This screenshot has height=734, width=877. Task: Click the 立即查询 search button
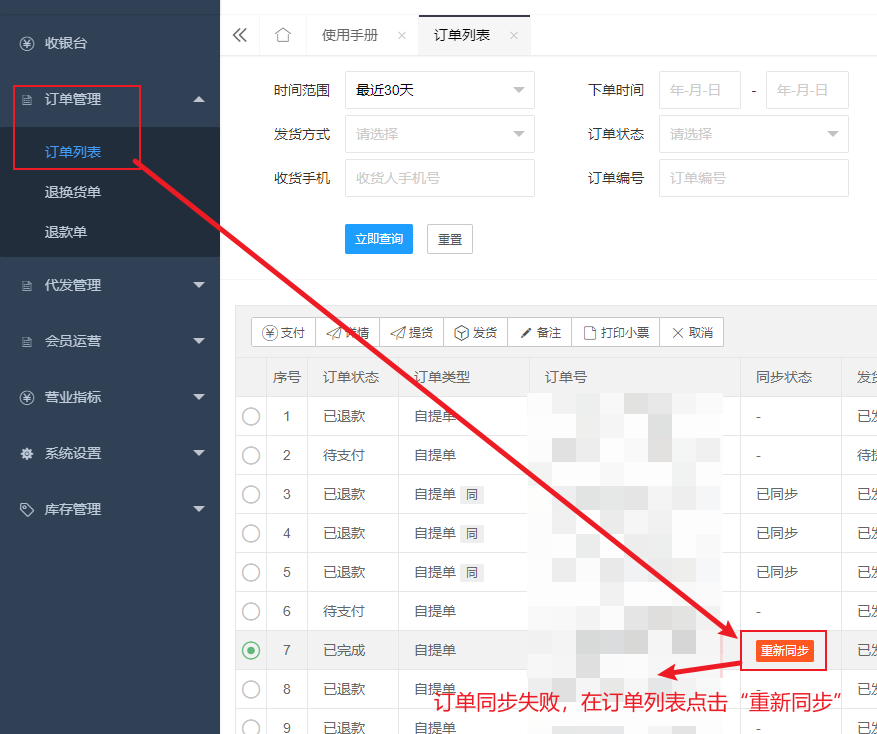tap(379, 239)
